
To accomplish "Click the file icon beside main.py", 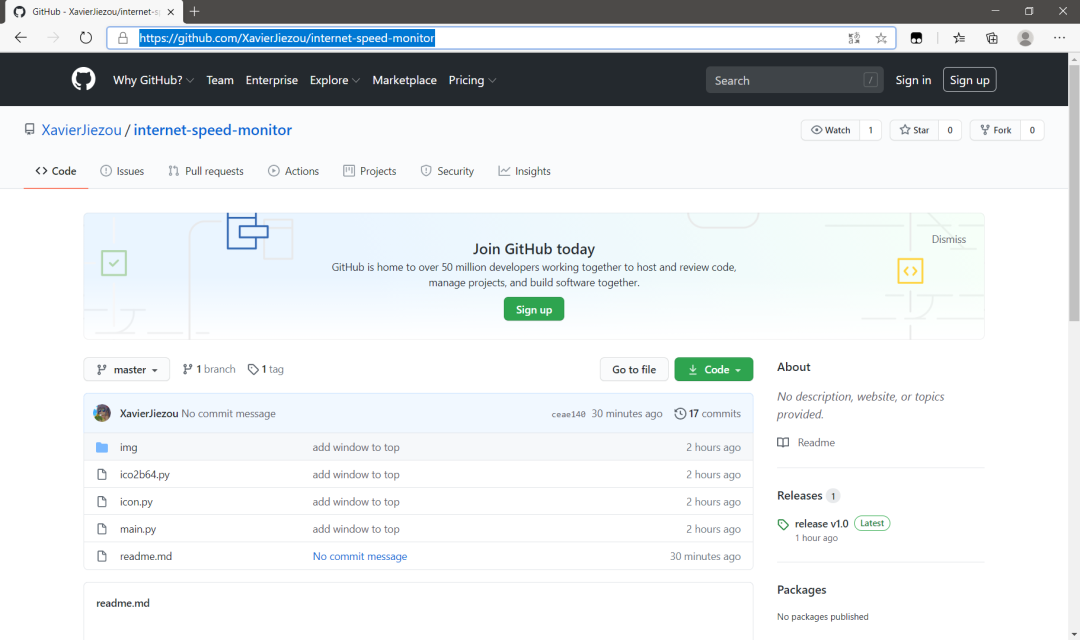I will point(102,529).
